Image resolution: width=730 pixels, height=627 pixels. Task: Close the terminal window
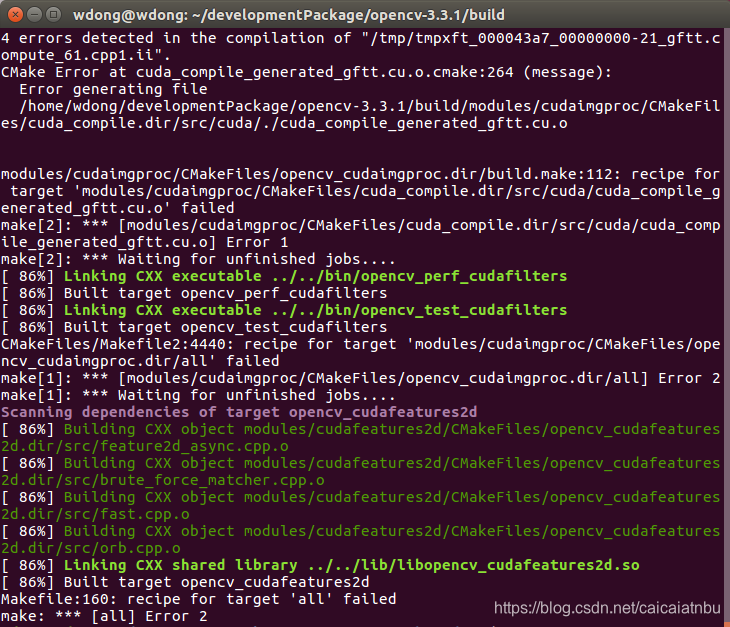15,14
